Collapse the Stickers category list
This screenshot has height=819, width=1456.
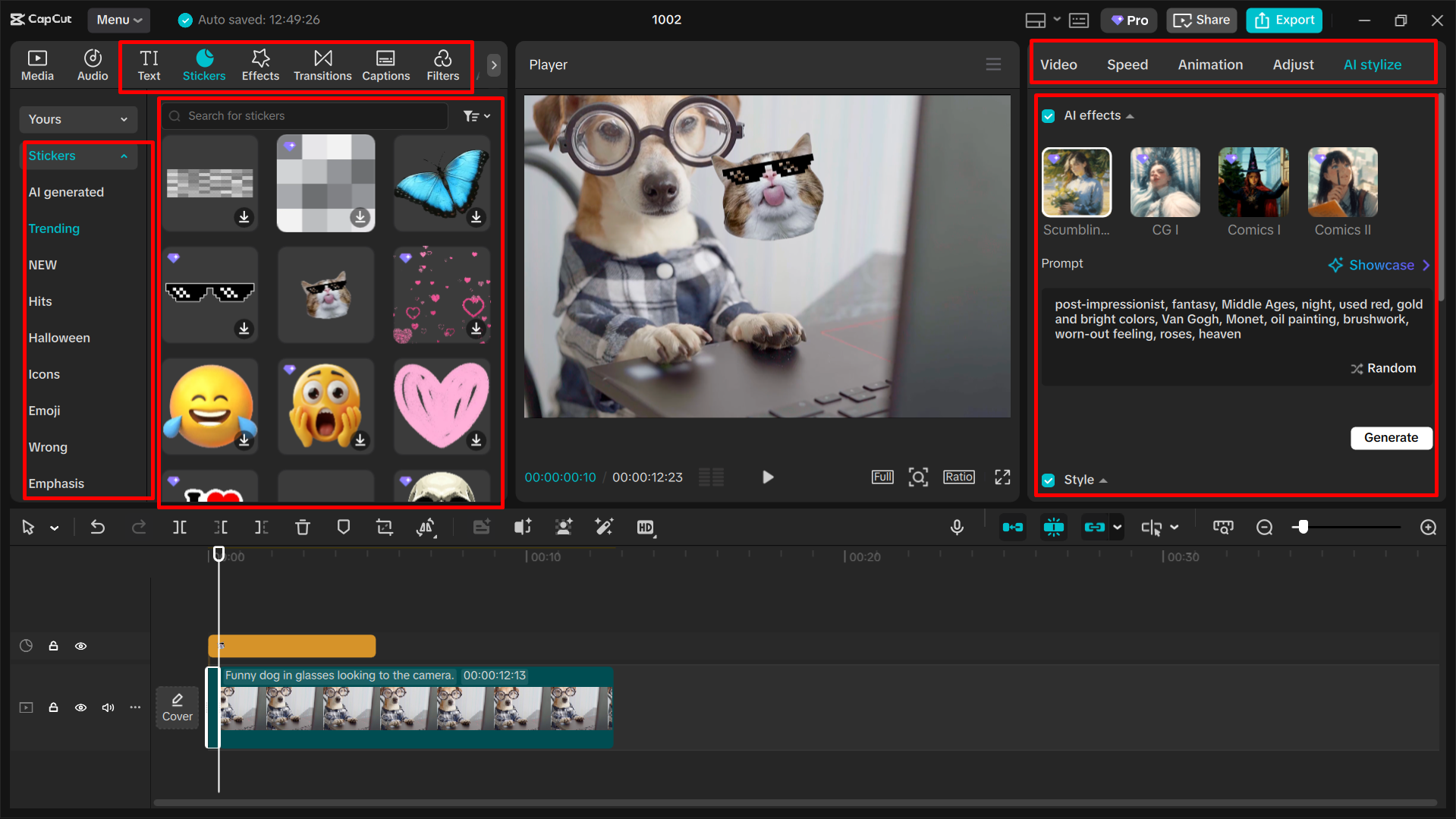[124, 156]
